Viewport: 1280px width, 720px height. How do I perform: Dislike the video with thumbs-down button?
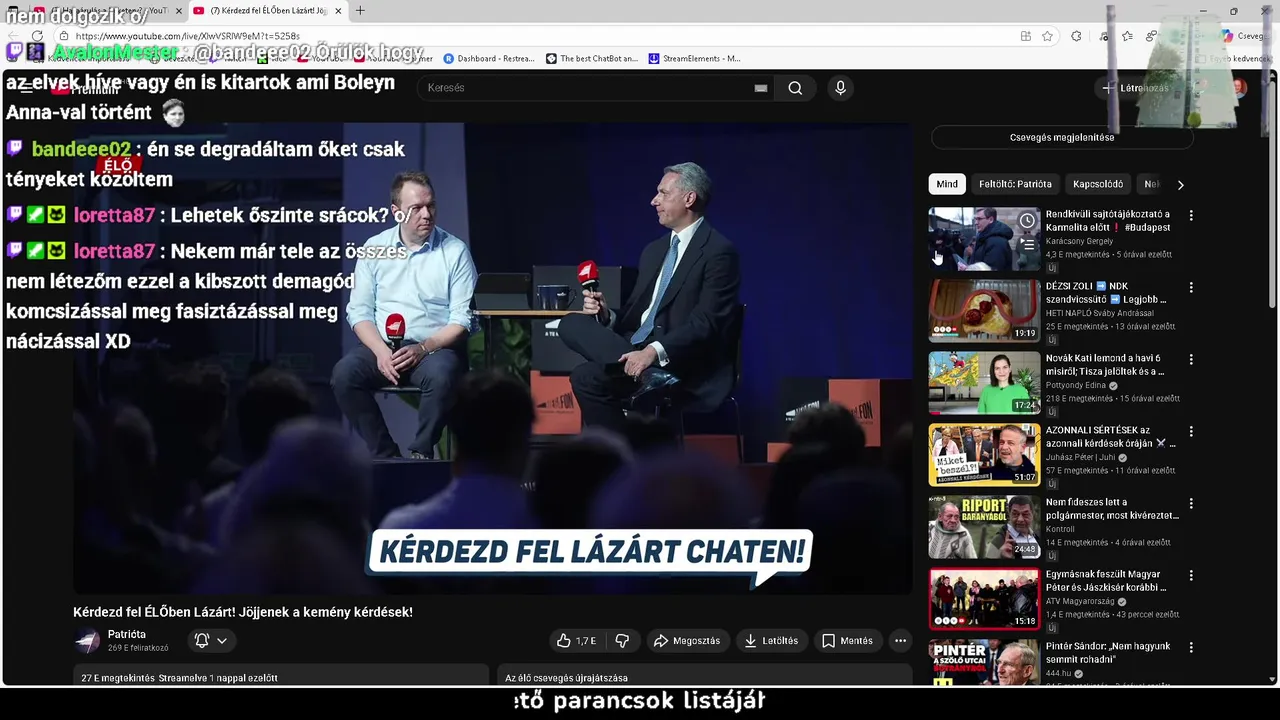(x=622, y=641)
